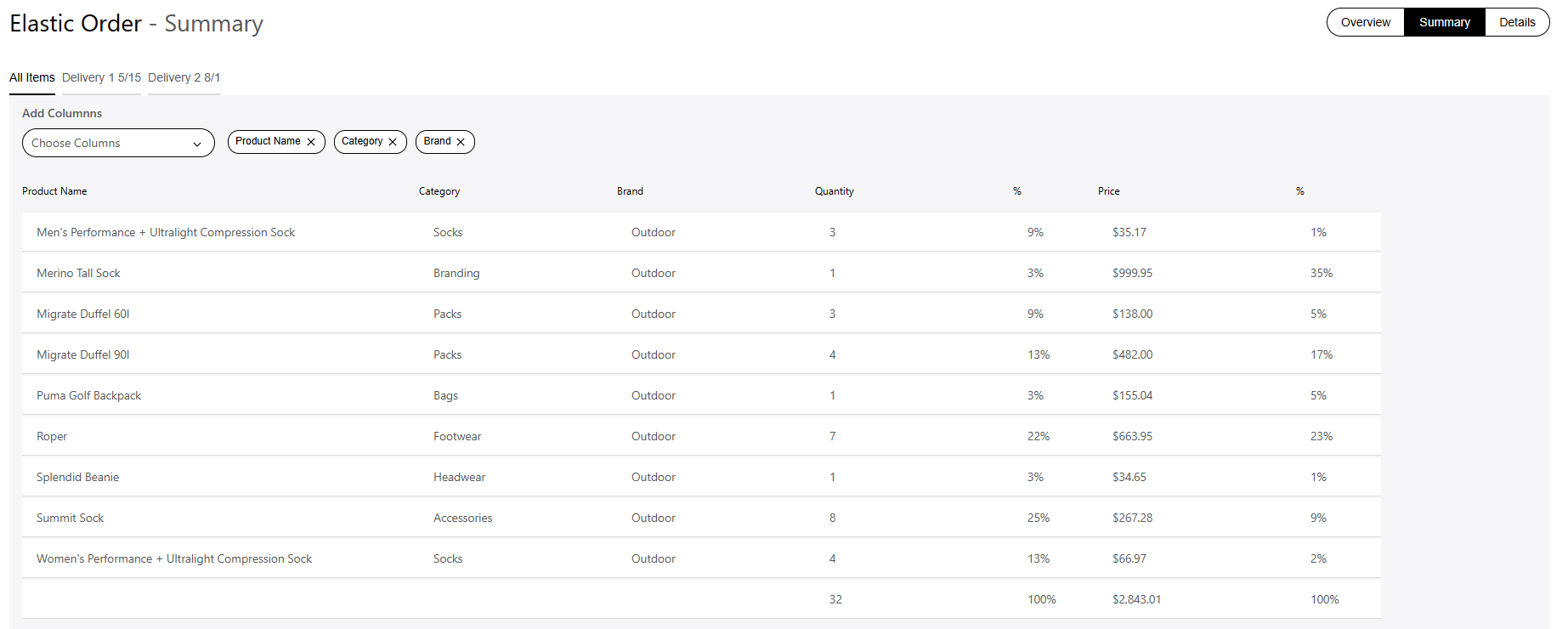Viewport: 1568px width, 629px height.
Task: Click the Price column header
Action: [x=1108, y=191]
